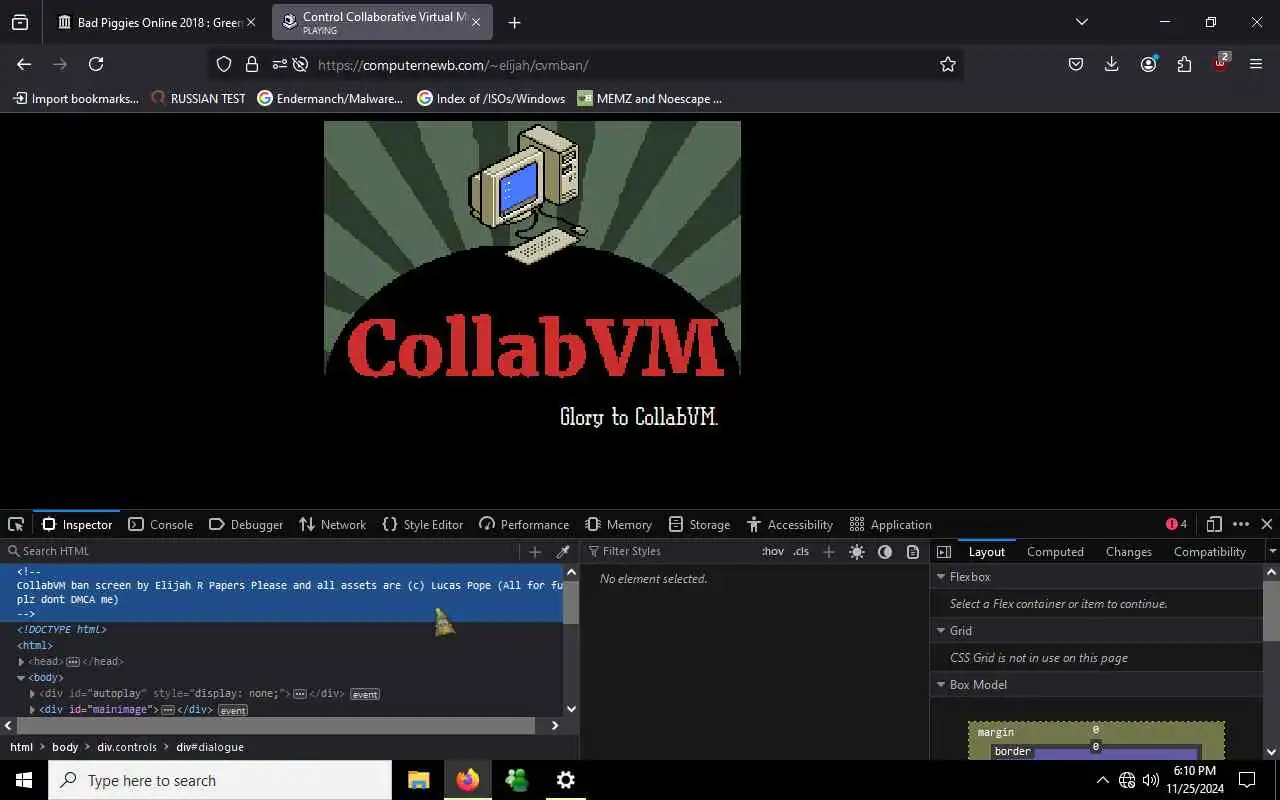
Task: Close the Control Collaborative Virtual Machine tab
Action: point(476,22)
